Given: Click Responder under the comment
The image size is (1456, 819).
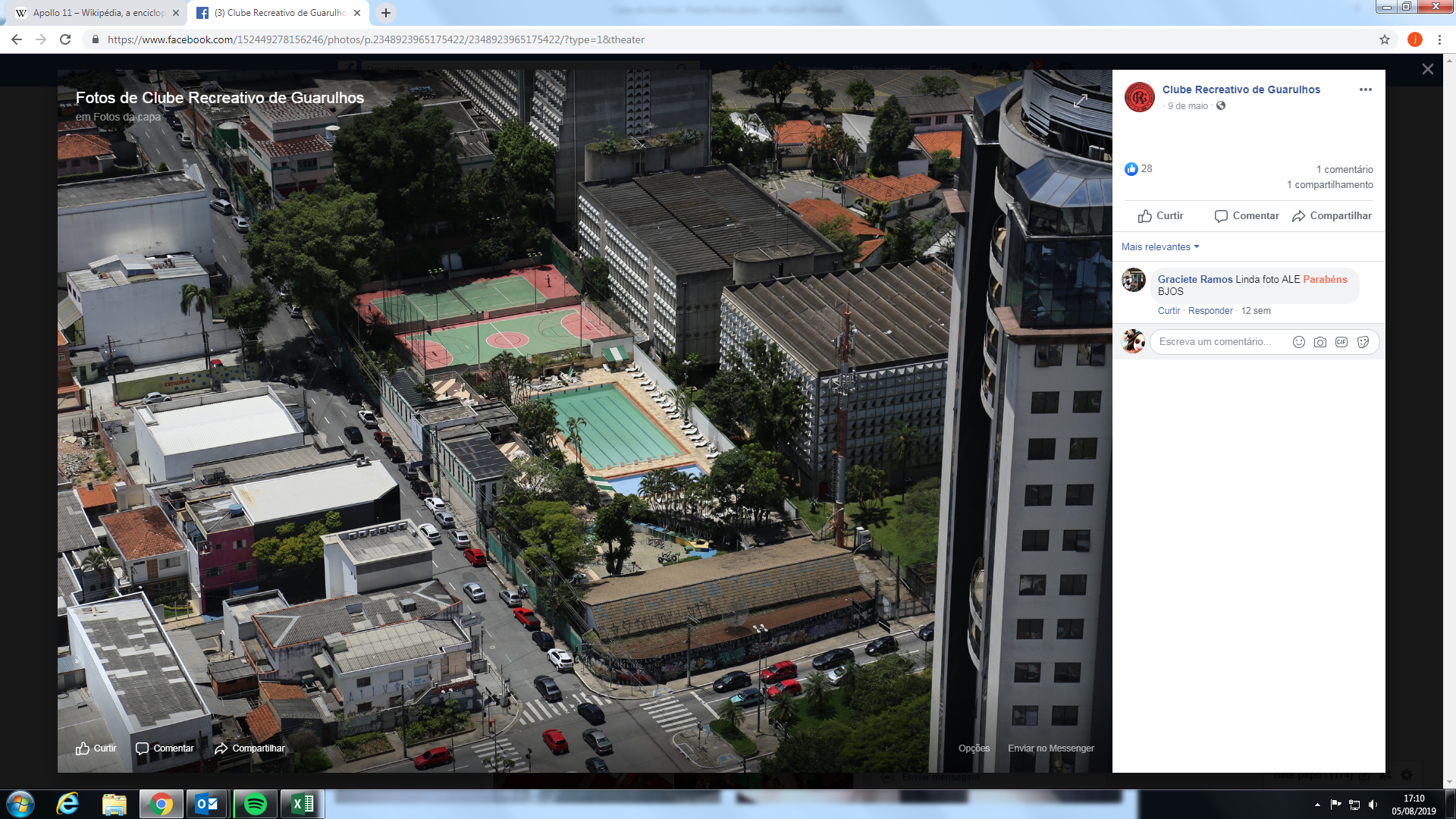Looking at the screenshot, I should point(1210,311).
